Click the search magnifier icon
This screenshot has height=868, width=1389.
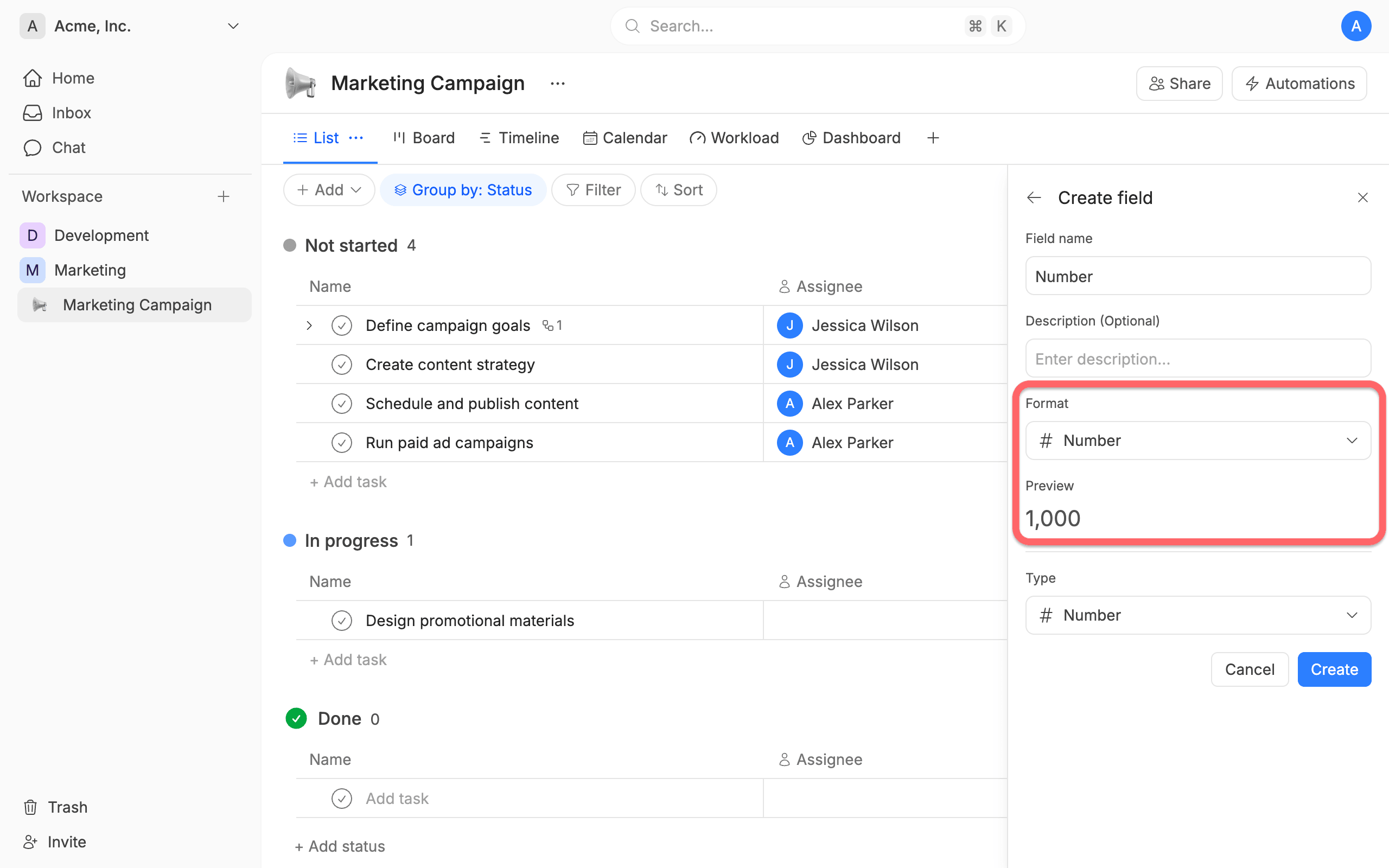[x=632, y=26]
